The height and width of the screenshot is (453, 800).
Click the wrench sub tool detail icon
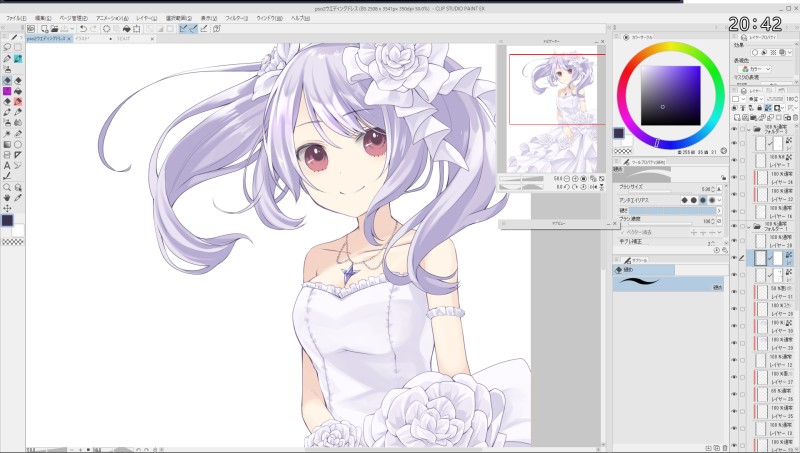pyautogui.click(x=724, y=250)
